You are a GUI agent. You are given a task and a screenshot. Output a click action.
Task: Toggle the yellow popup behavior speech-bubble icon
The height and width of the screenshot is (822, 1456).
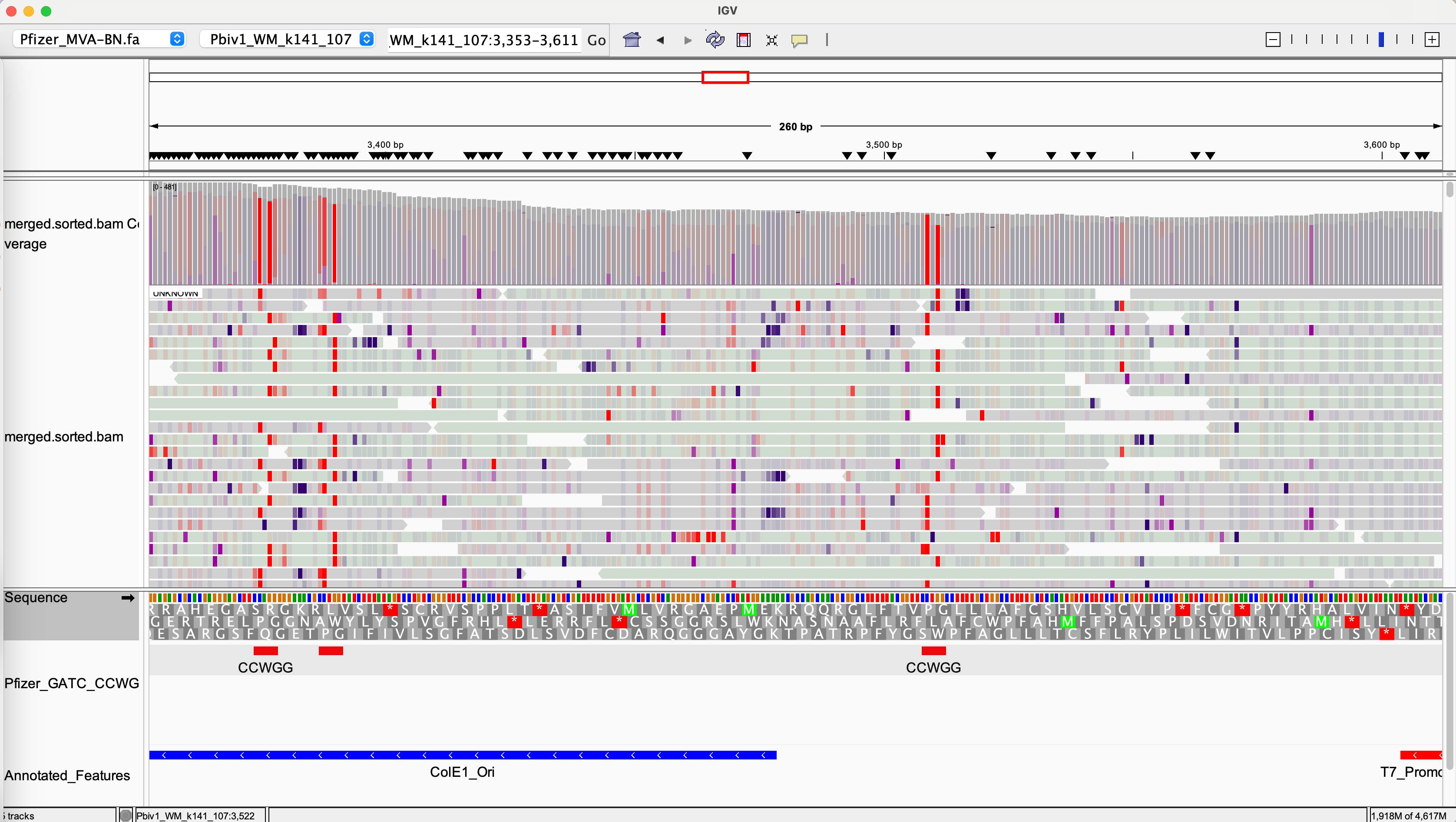pos(799,40)
